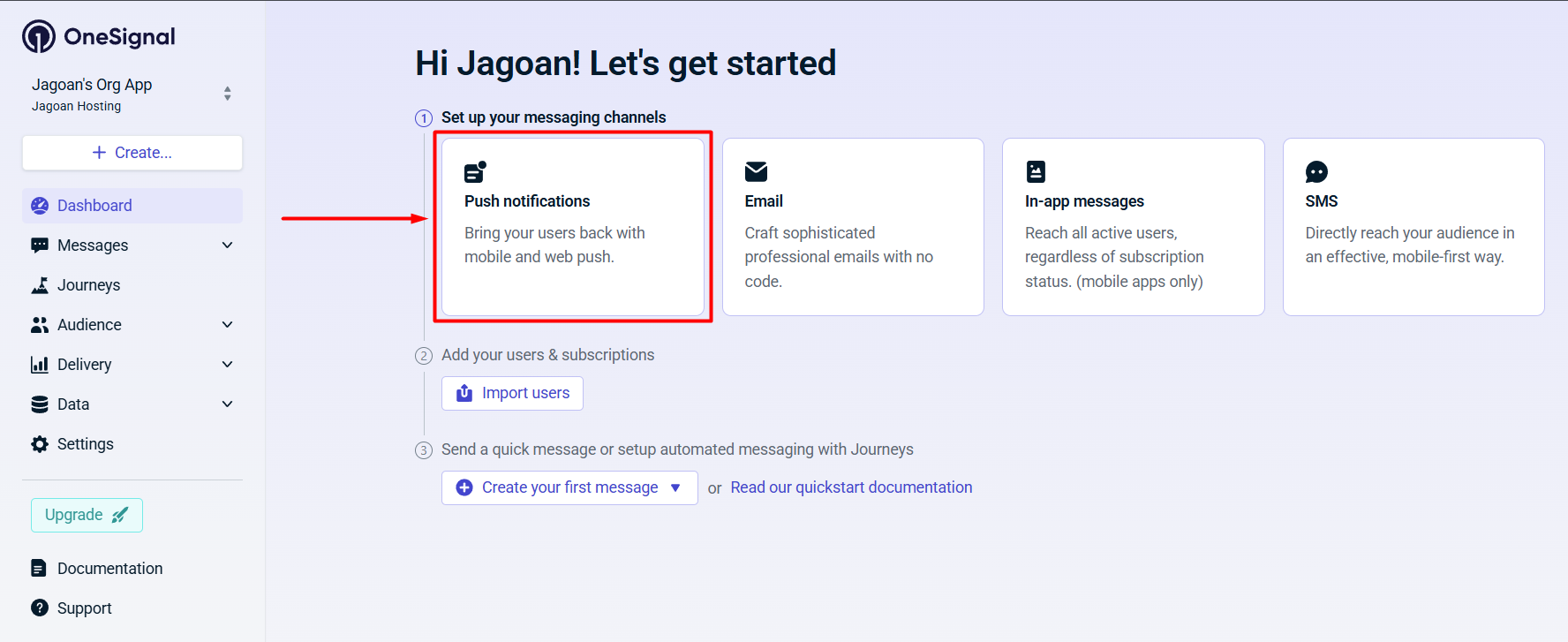
Task: Click the Dashboard gauge icon
Action: point(40,206)
